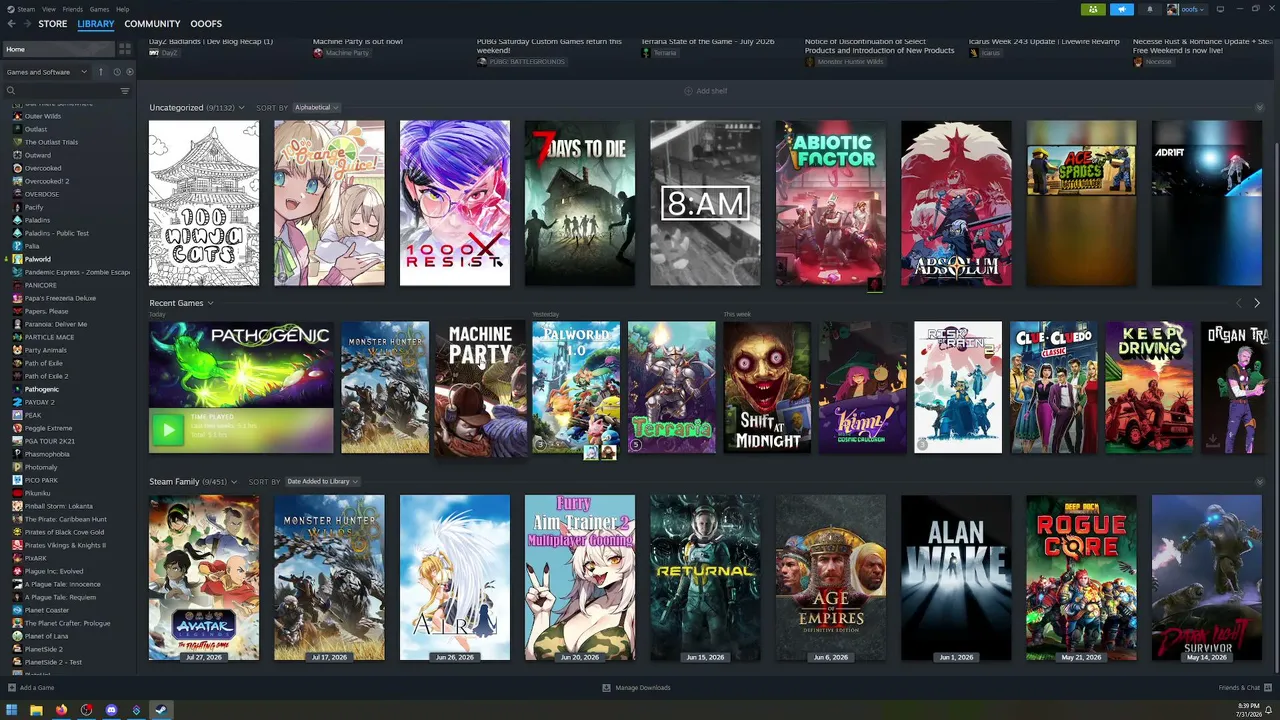Open the blue announcements megaphone button
The width and height of the screenshot is (1280, 720).
tap(1121, 9)
